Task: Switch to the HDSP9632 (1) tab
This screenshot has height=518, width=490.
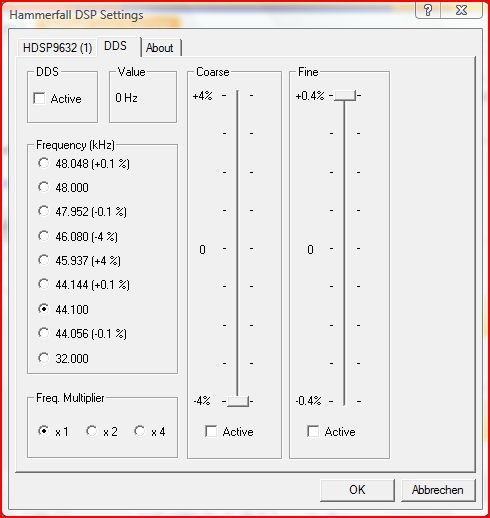Action: [x=58, y=48]
